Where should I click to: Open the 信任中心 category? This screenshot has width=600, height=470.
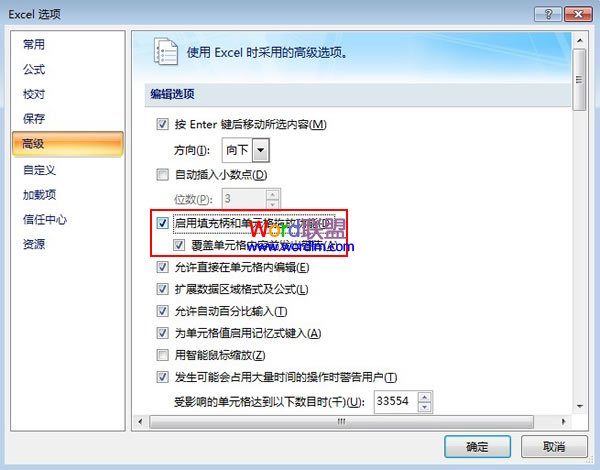pos(45,219)
